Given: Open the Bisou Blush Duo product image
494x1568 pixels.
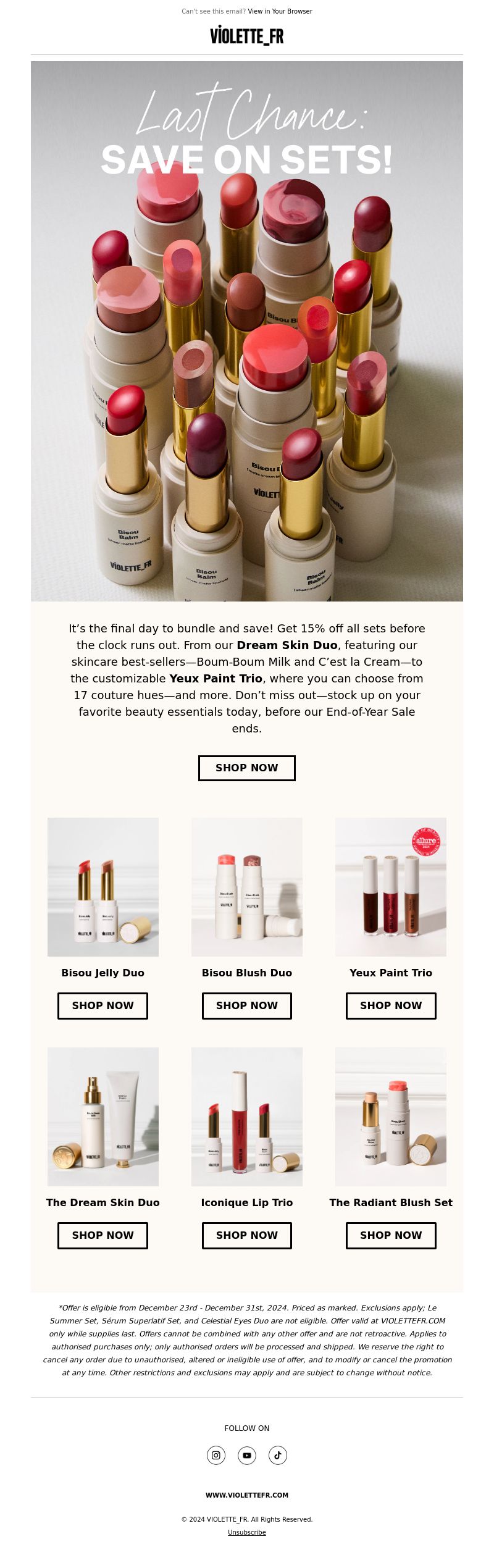Looking at the screenshot, I should tap(247, 887).
